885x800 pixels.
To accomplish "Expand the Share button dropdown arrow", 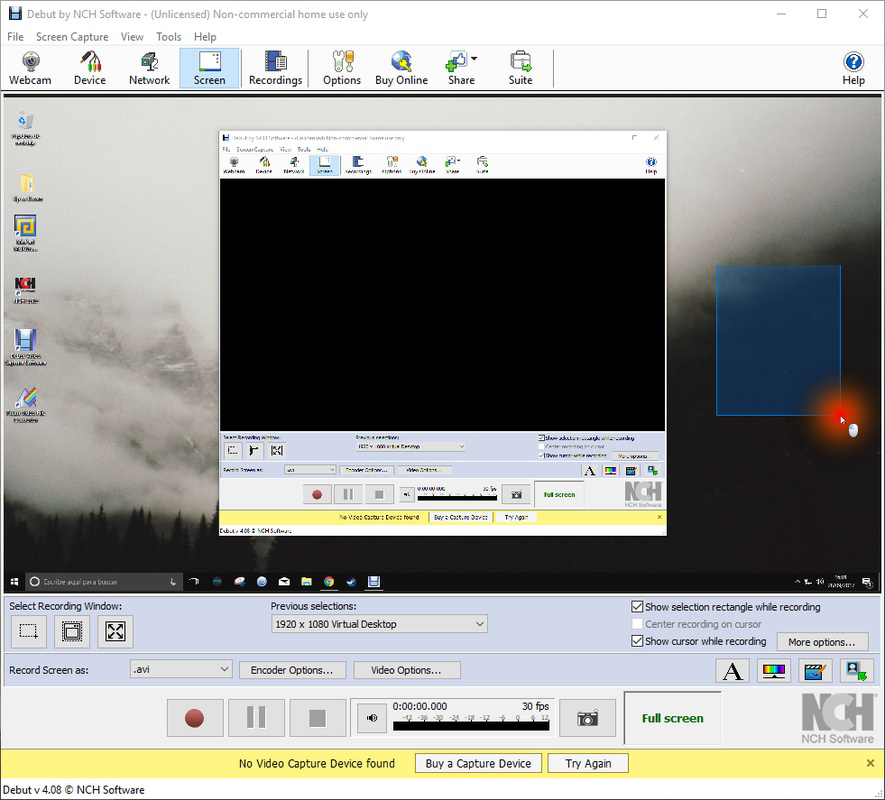I will tap(474, 58).
